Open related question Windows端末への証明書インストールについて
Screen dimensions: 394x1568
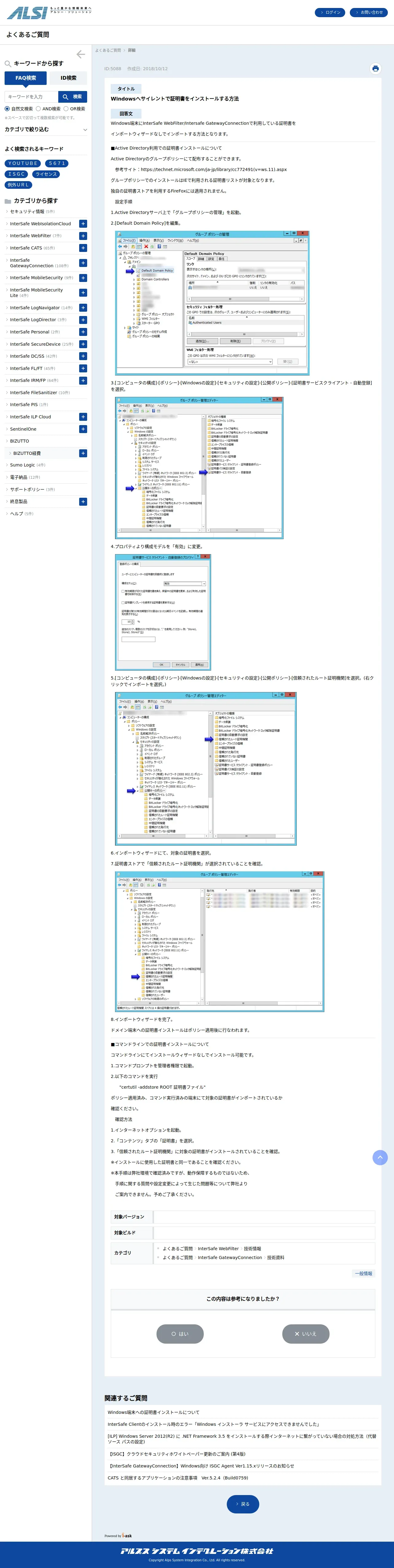click(153, 1412)
